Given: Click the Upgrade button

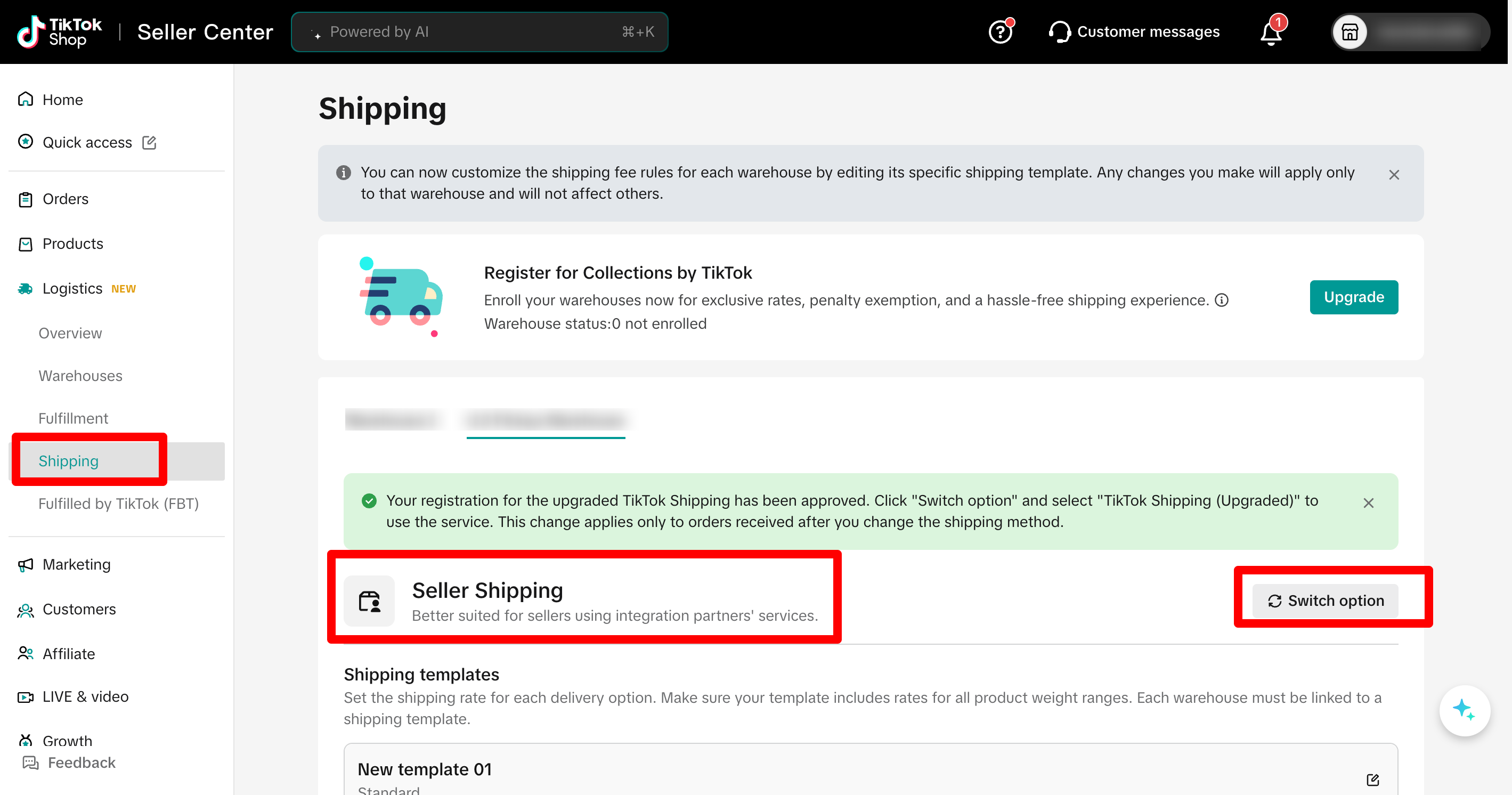Looking at the screenshot, I should (1353, 297).
